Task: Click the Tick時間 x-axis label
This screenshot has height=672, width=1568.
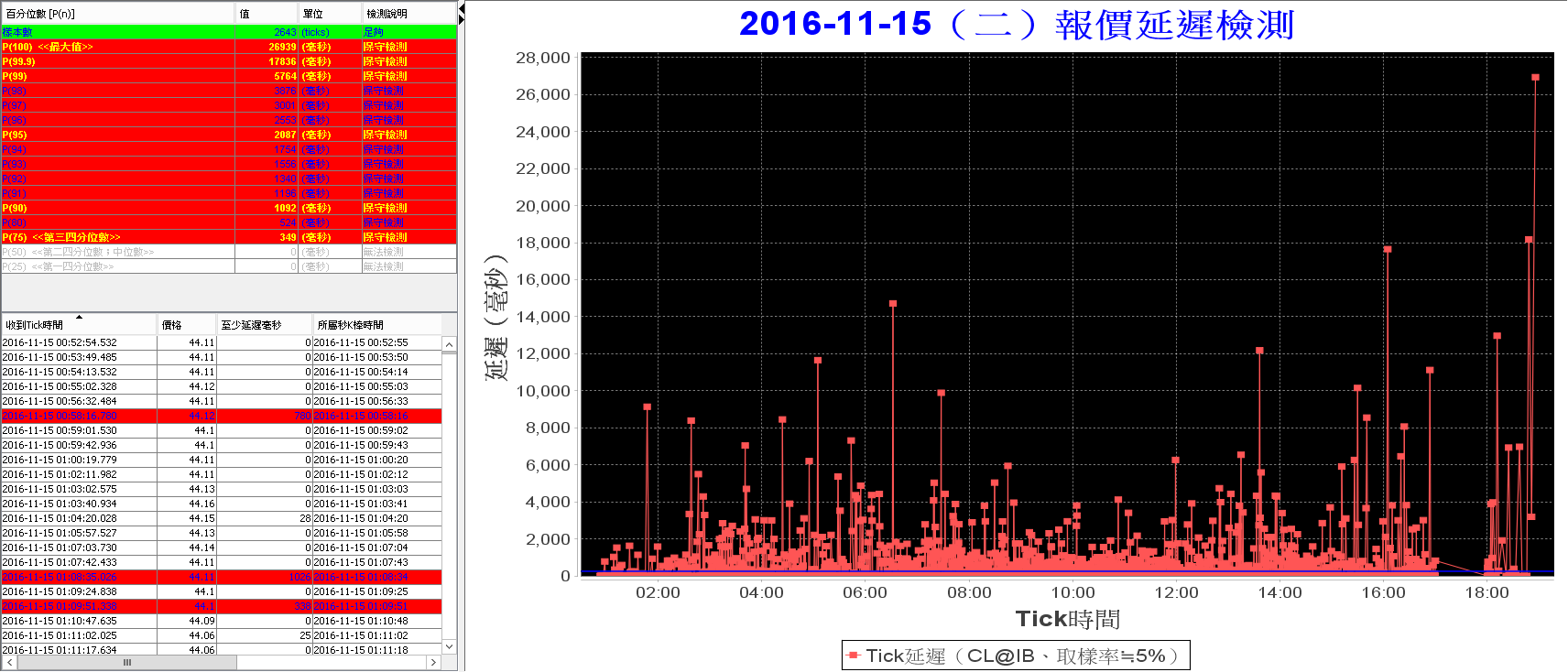Action: pos(1068,620)
